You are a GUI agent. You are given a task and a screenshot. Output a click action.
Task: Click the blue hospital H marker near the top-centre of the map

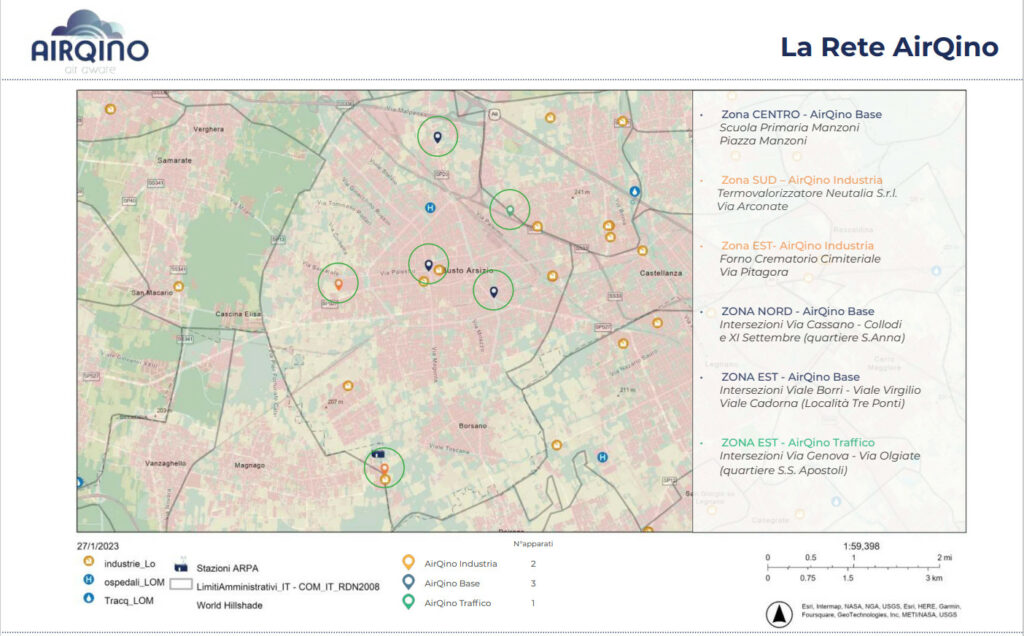[430, 208]
